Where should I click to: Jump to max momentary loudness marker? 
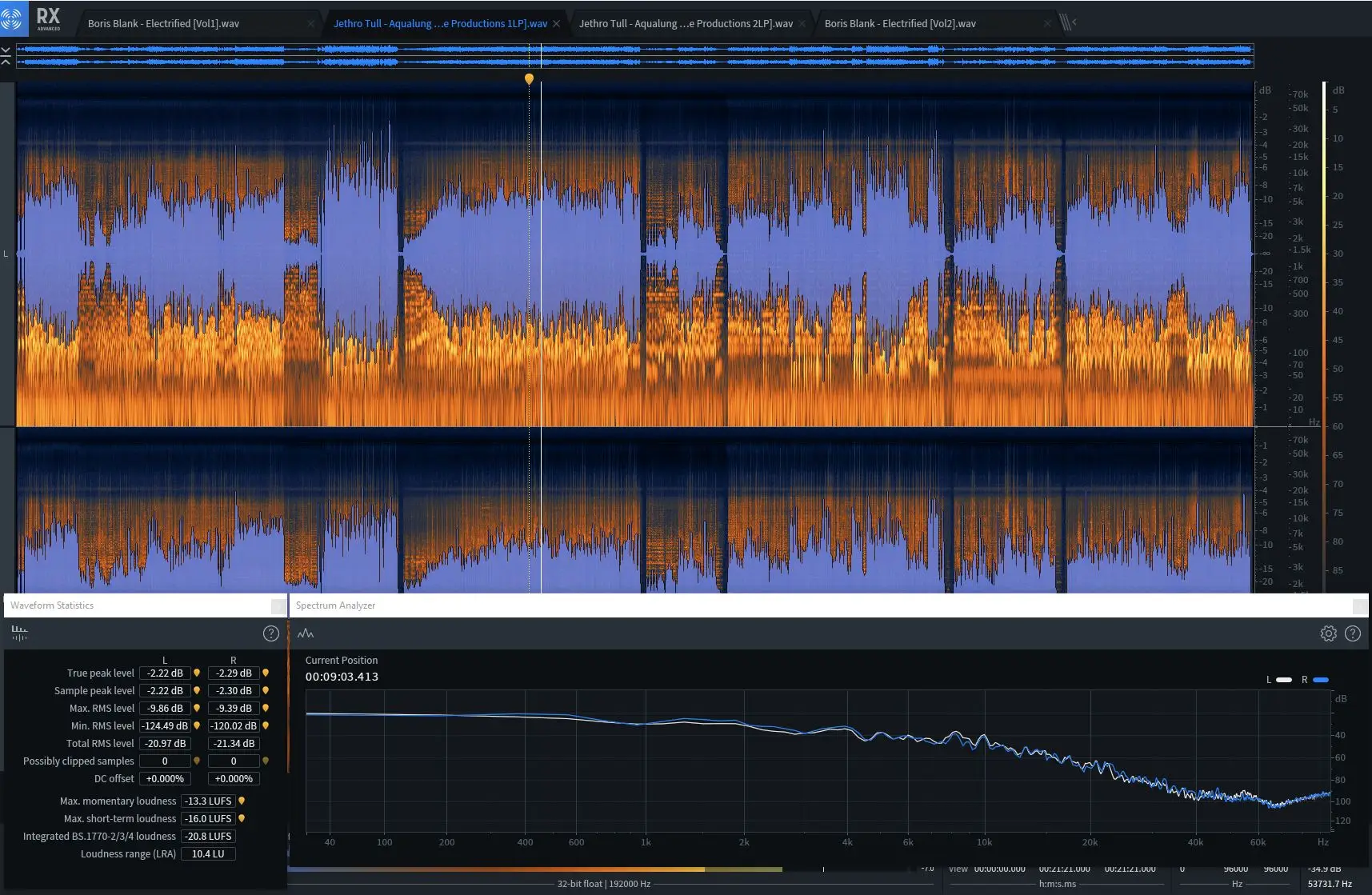click(x=242, y=801)
